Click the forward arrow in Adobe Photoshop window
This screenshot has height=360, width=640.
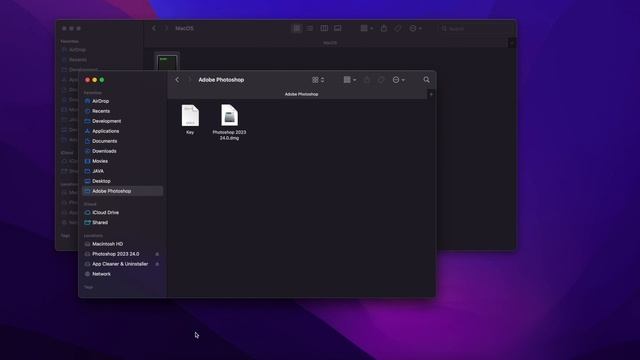189,80
